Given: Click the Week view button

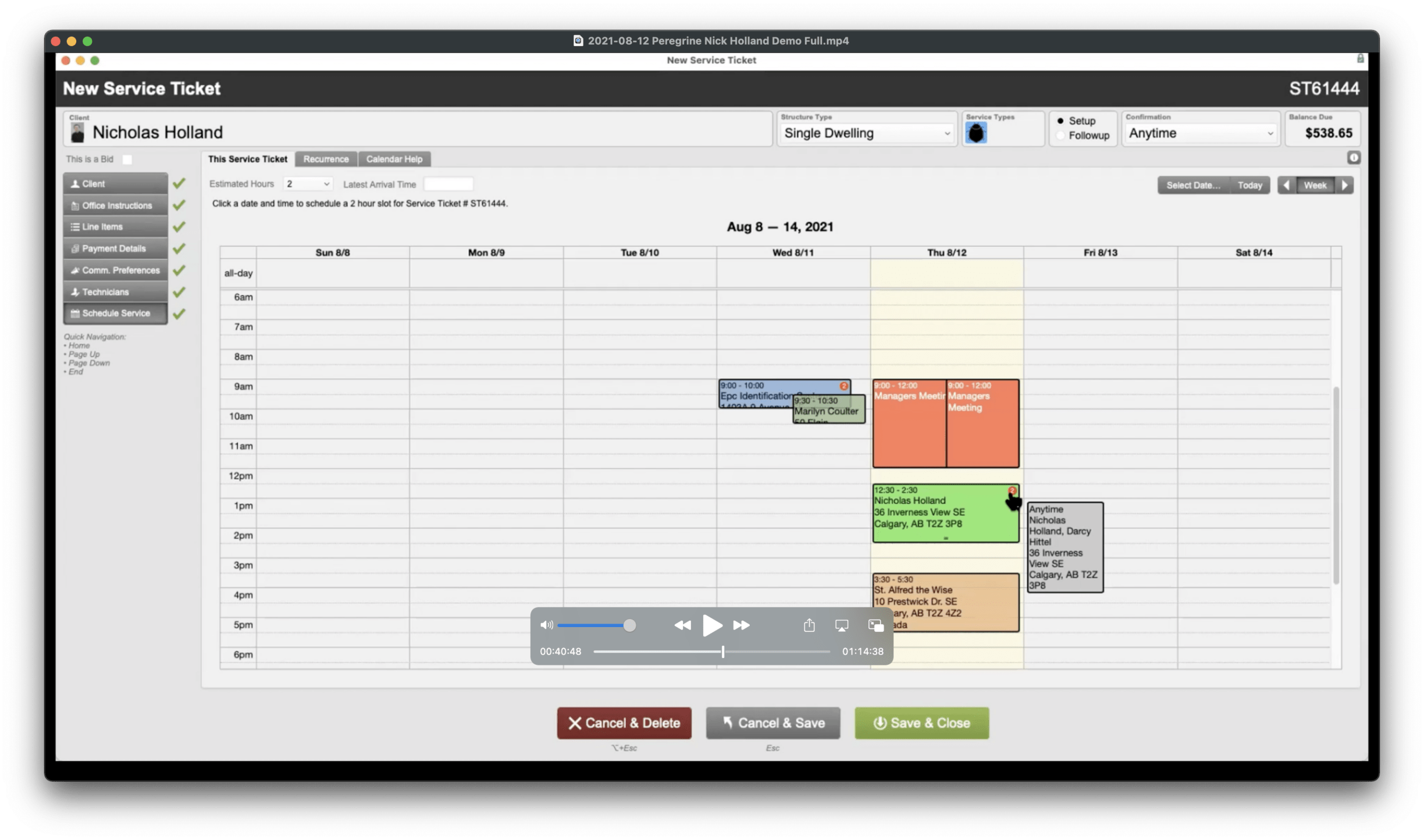Looking at the screenshot, I should pos(1315,185).
